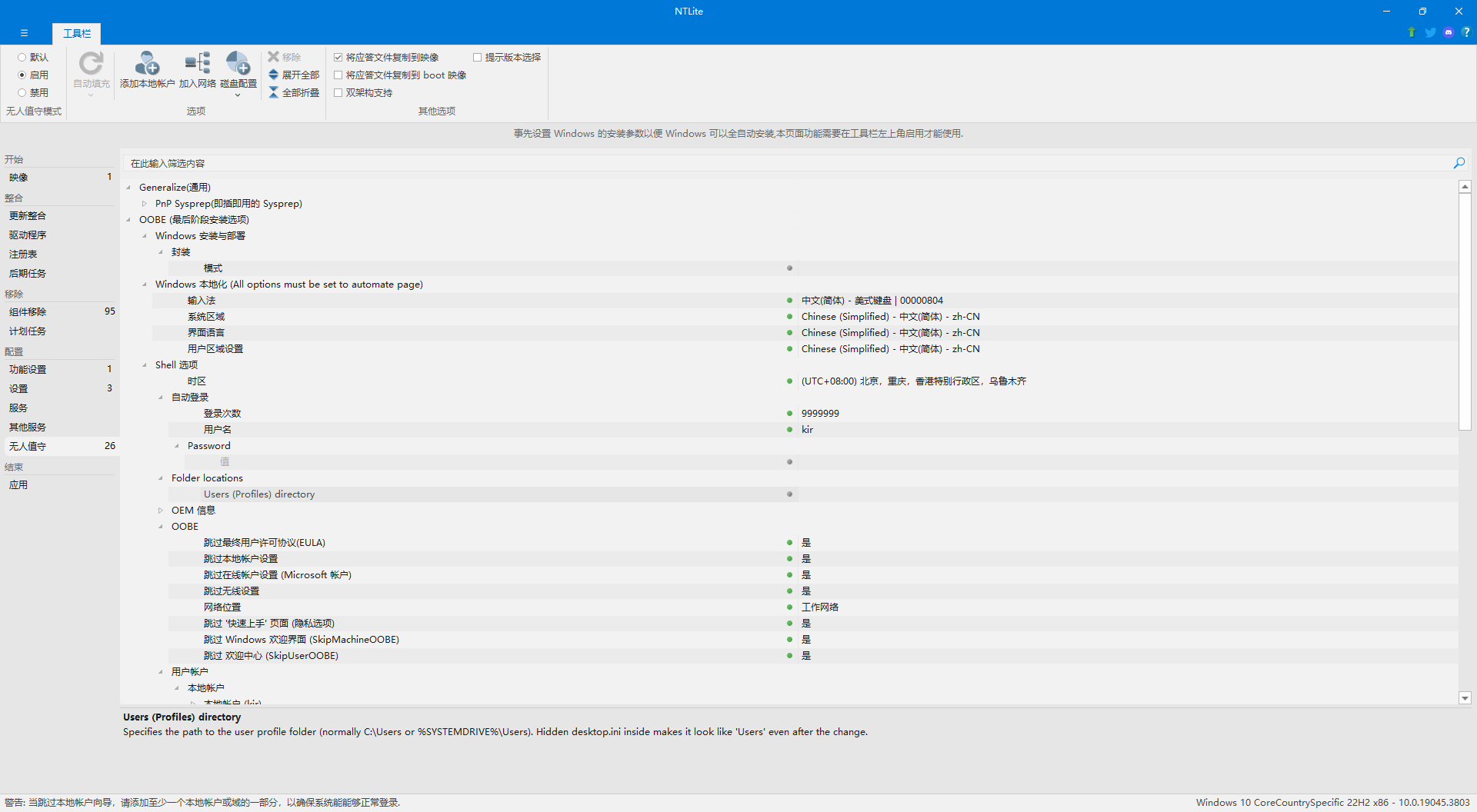Open 计划任务 page in sidebar

point(60,331)
